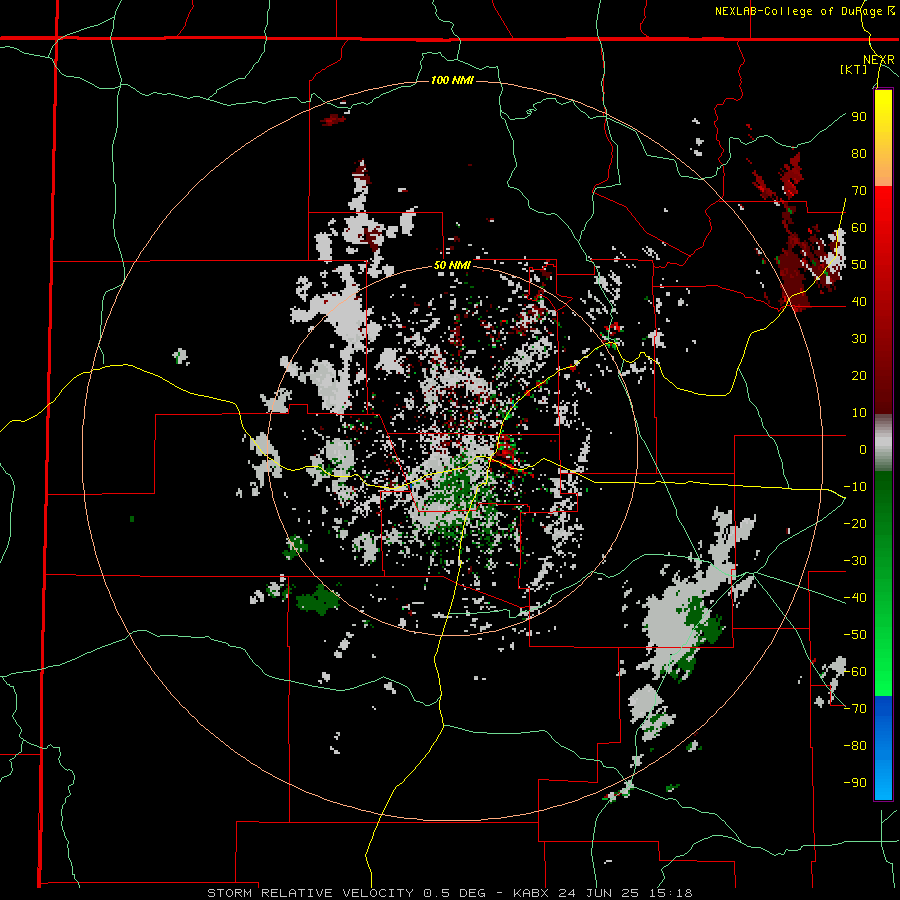Click the positive 90 value on velocity scale
The image size is (900, 900).
pyautogui.click(x=859, y=117)
